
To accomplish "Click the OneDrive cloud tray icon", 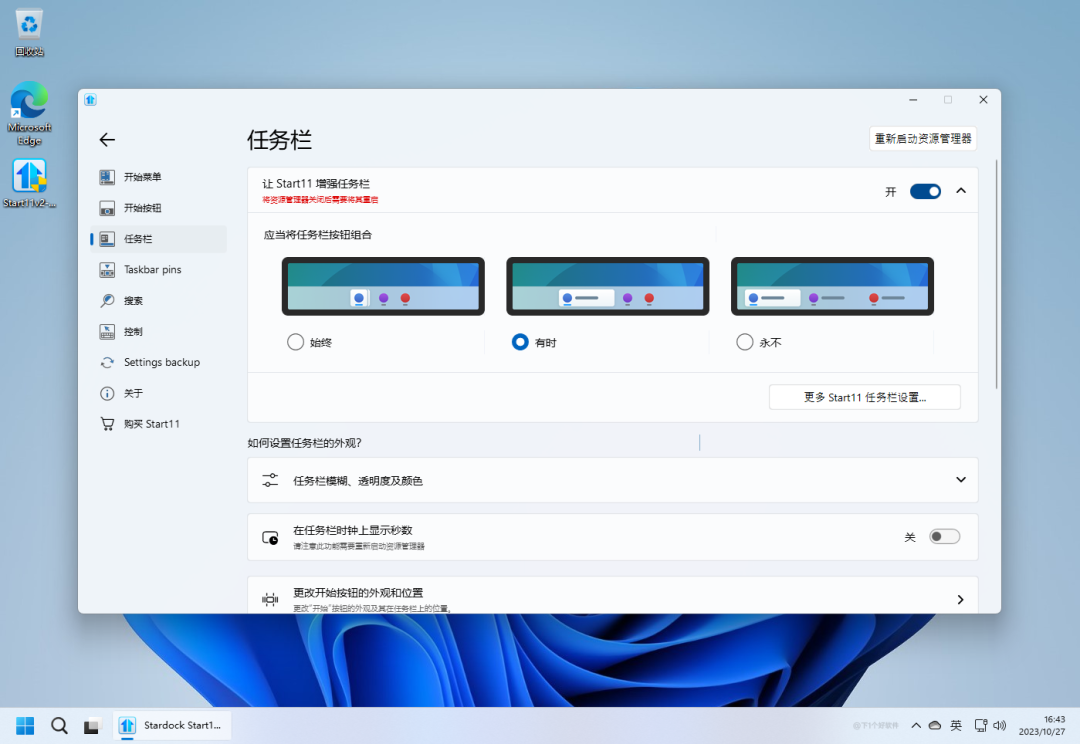I will click(x=935, y=725).
